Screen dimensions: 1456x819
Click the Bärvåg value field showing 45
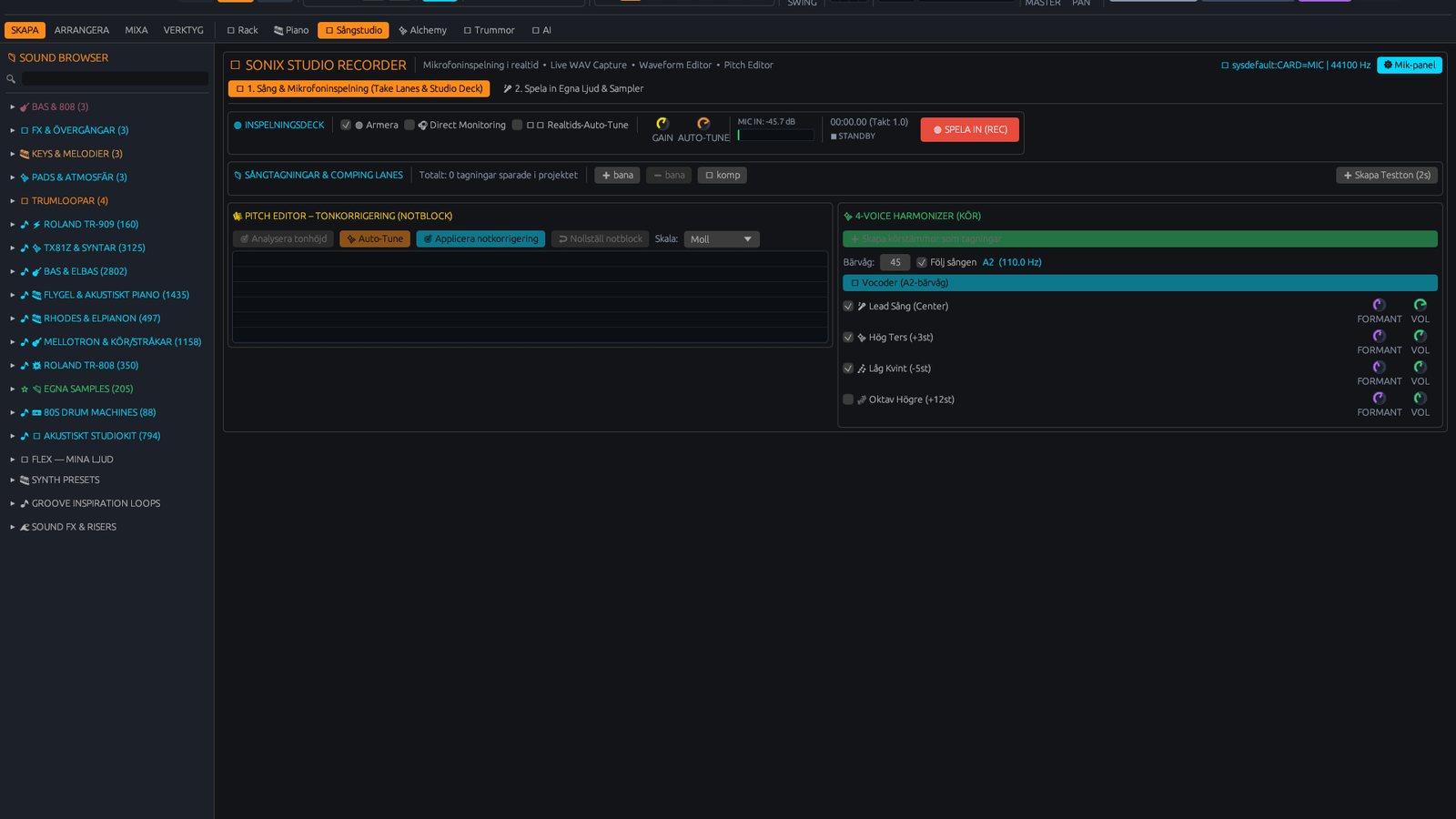(x=895, y=262)
